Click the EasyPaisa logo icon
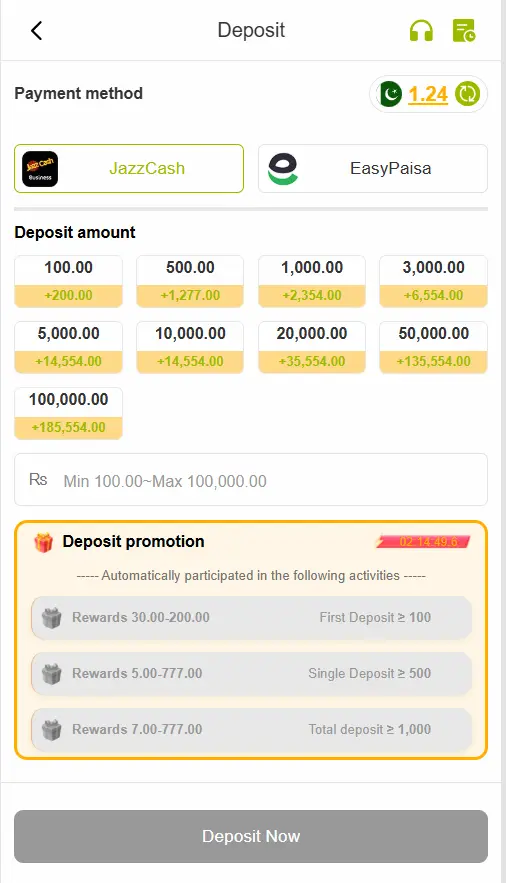This screenshot has height=883, width=506. pos(283,168)
